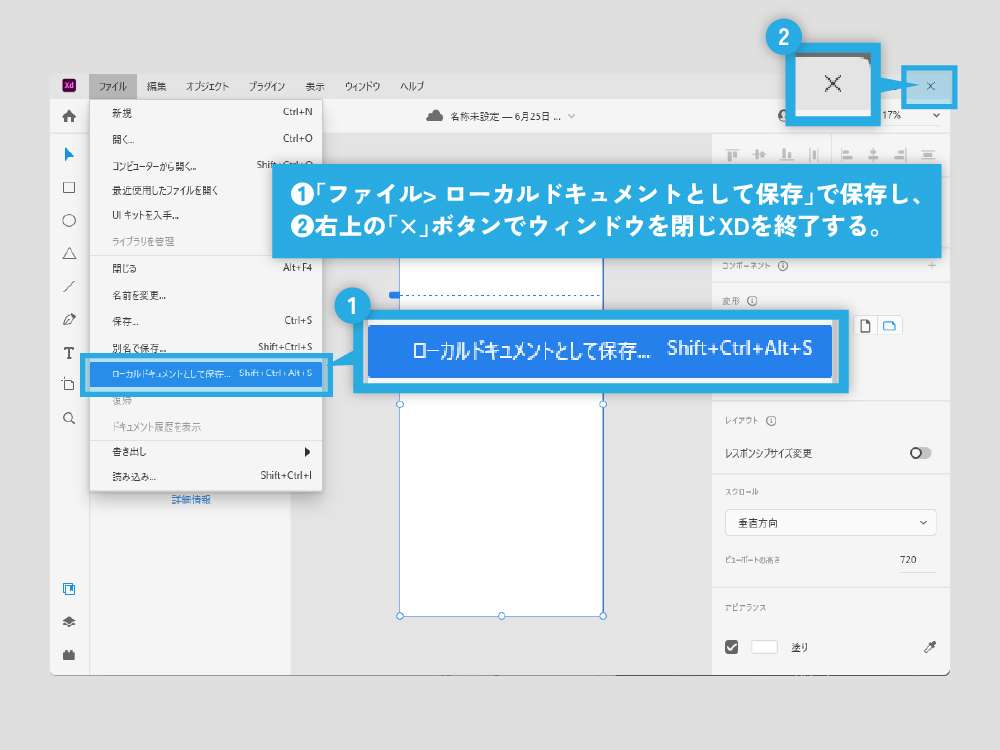The image size is (1000, 750).
Task: Click the info icon beside レイアウト
Action: point(771,421)
